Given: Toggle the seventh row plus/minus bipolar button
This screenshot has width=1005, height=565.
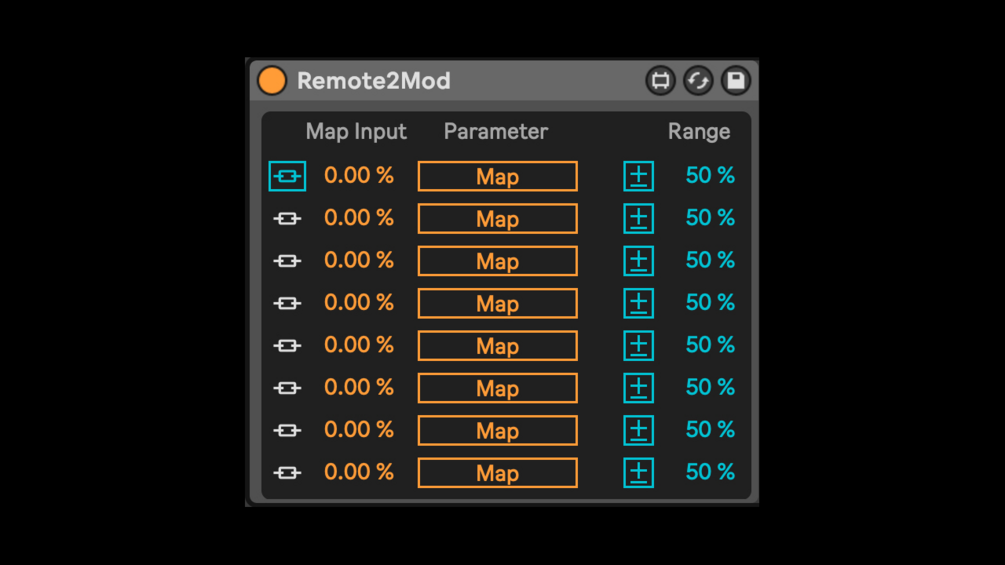Looking at the screenshot, I should coord(638,430).
